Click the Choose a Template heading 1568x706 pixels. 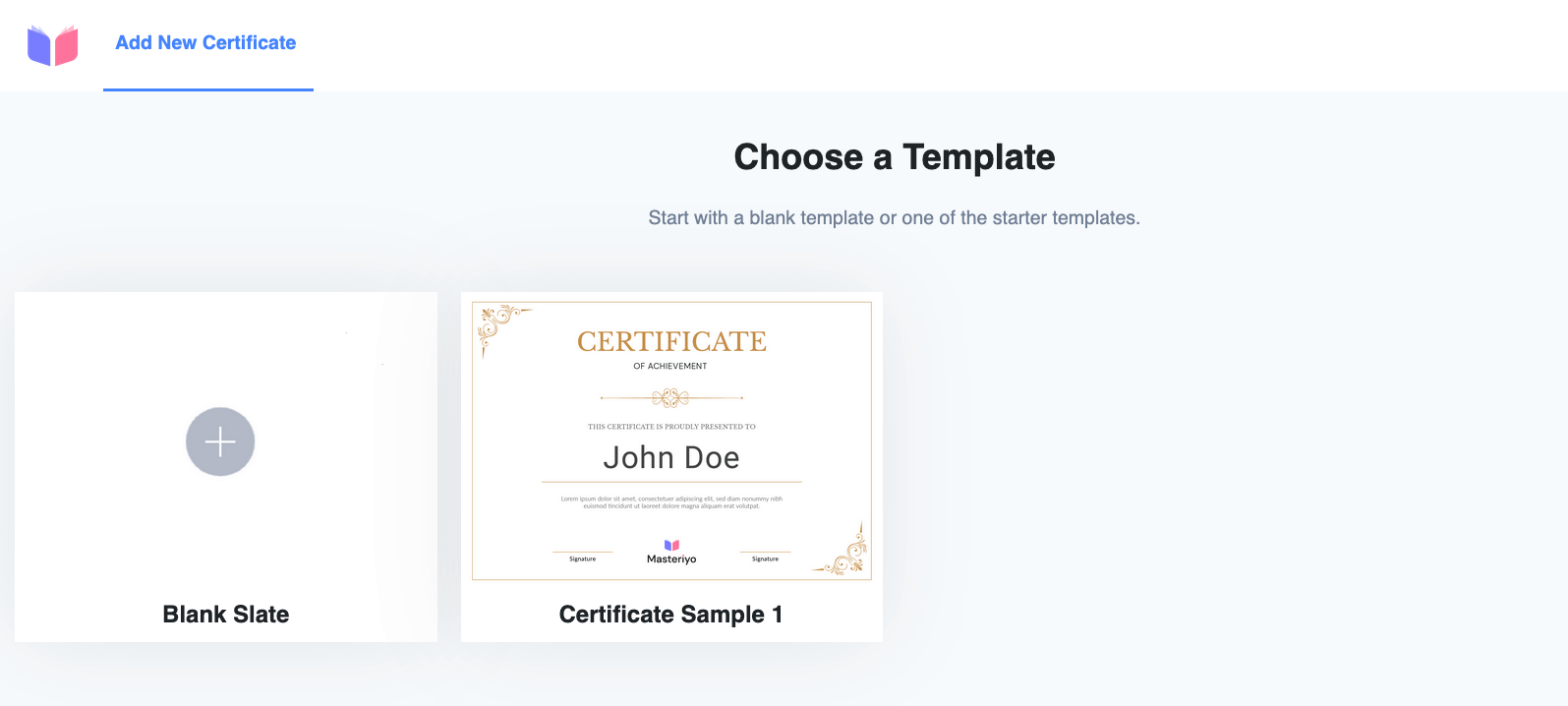[894, 157]
